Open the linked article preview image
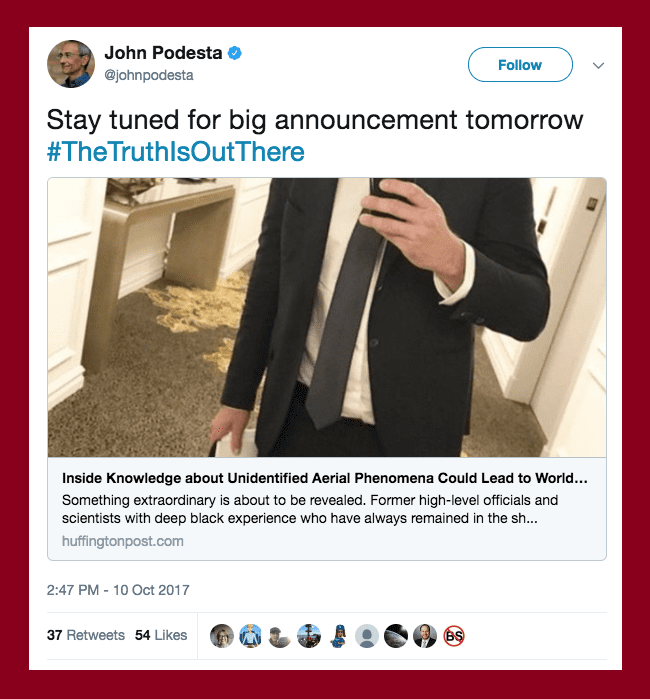Viewport: 650px width, 699px height. click(x=327, y=317)
